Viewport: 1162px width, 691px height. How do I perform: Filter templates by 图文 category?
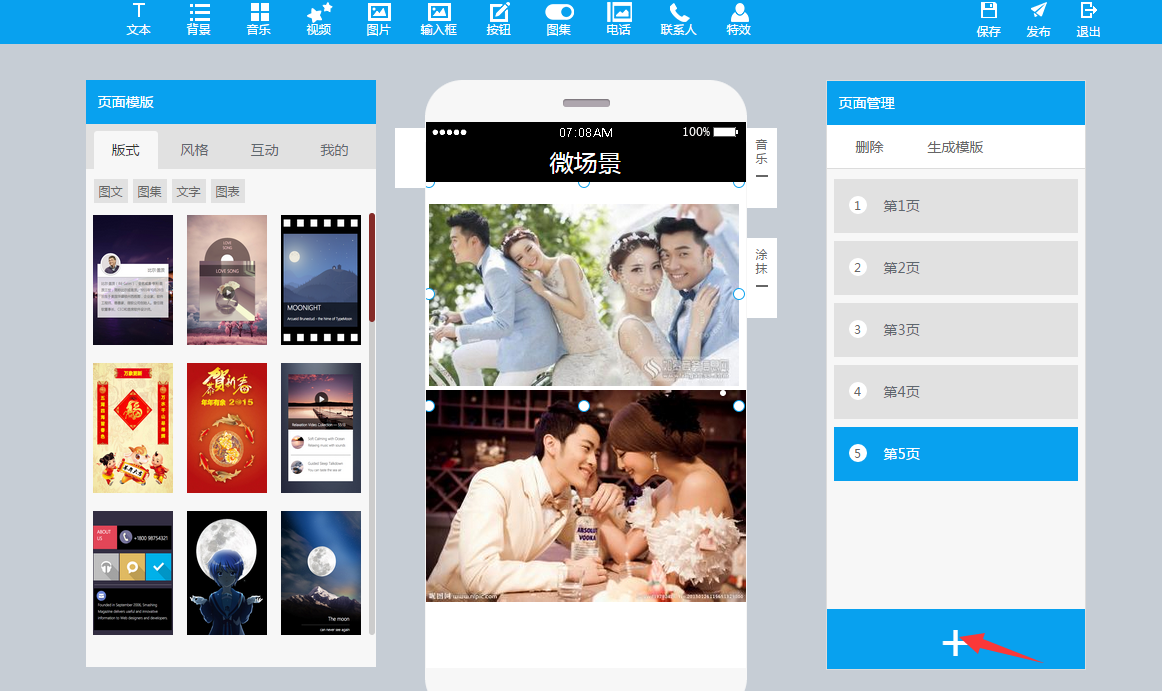(x=110, y=191)
